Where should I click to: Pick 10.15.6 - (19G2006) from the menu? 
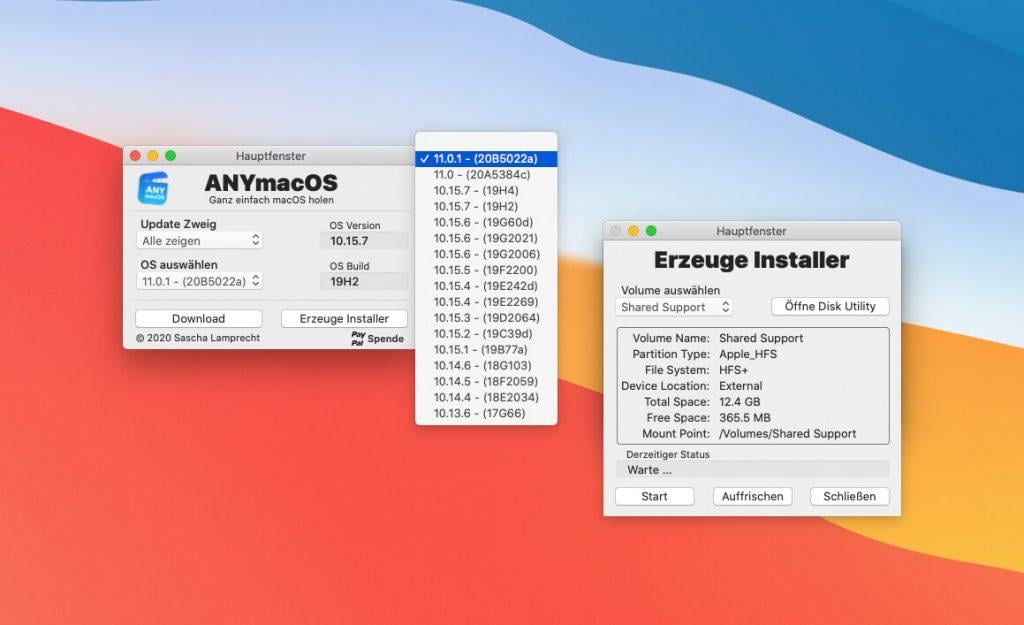(486, 254)
